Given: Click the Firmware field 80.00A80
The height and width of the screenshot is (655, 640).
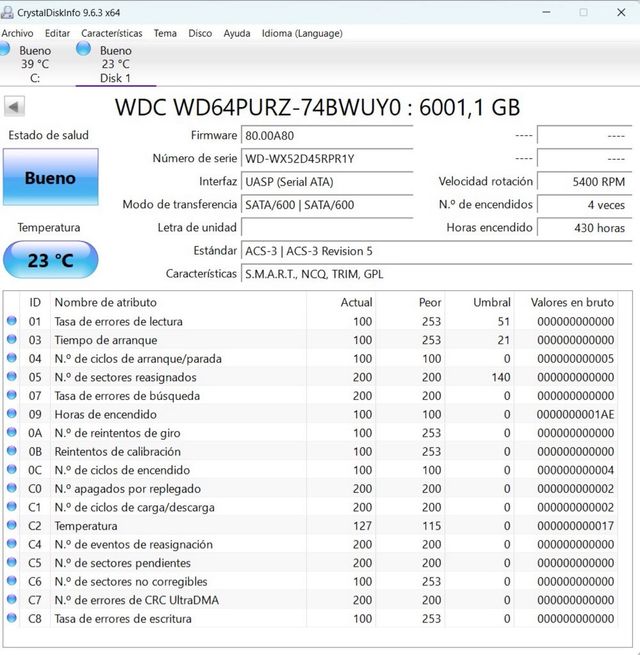Looking at the screenshot, I should [327, 136].
